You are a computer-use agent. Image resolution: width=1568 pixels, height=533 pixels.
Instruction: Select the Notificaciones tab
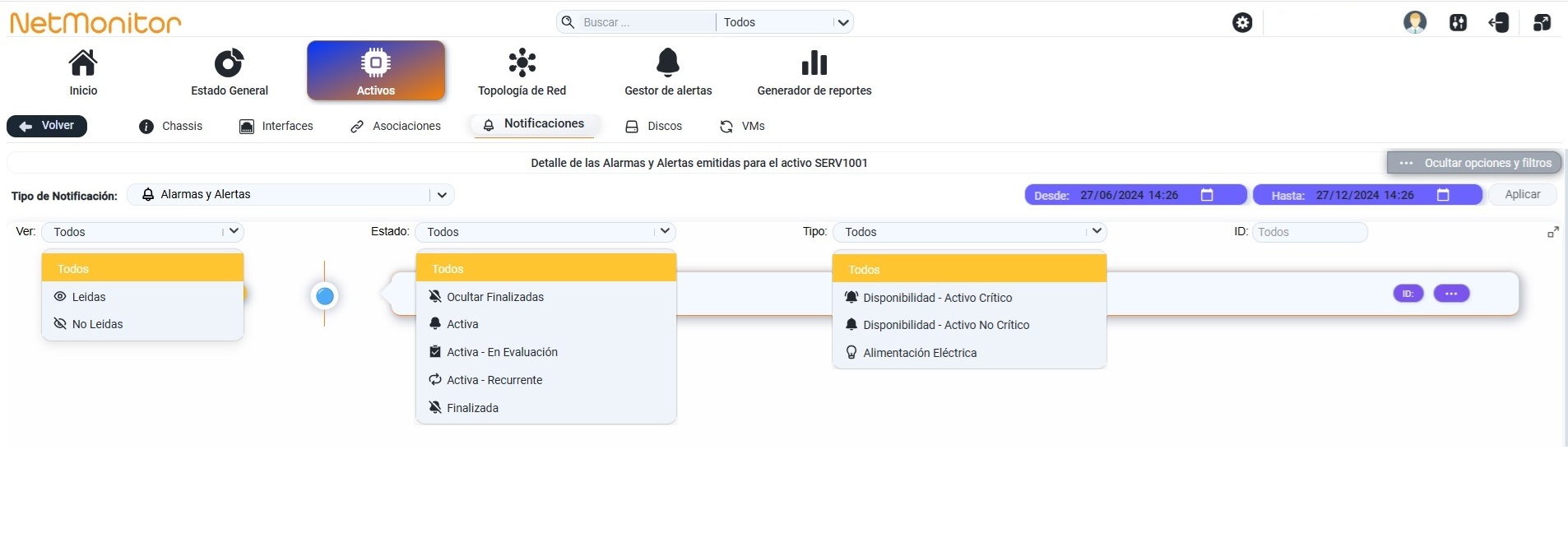click(x=534, y=124)
